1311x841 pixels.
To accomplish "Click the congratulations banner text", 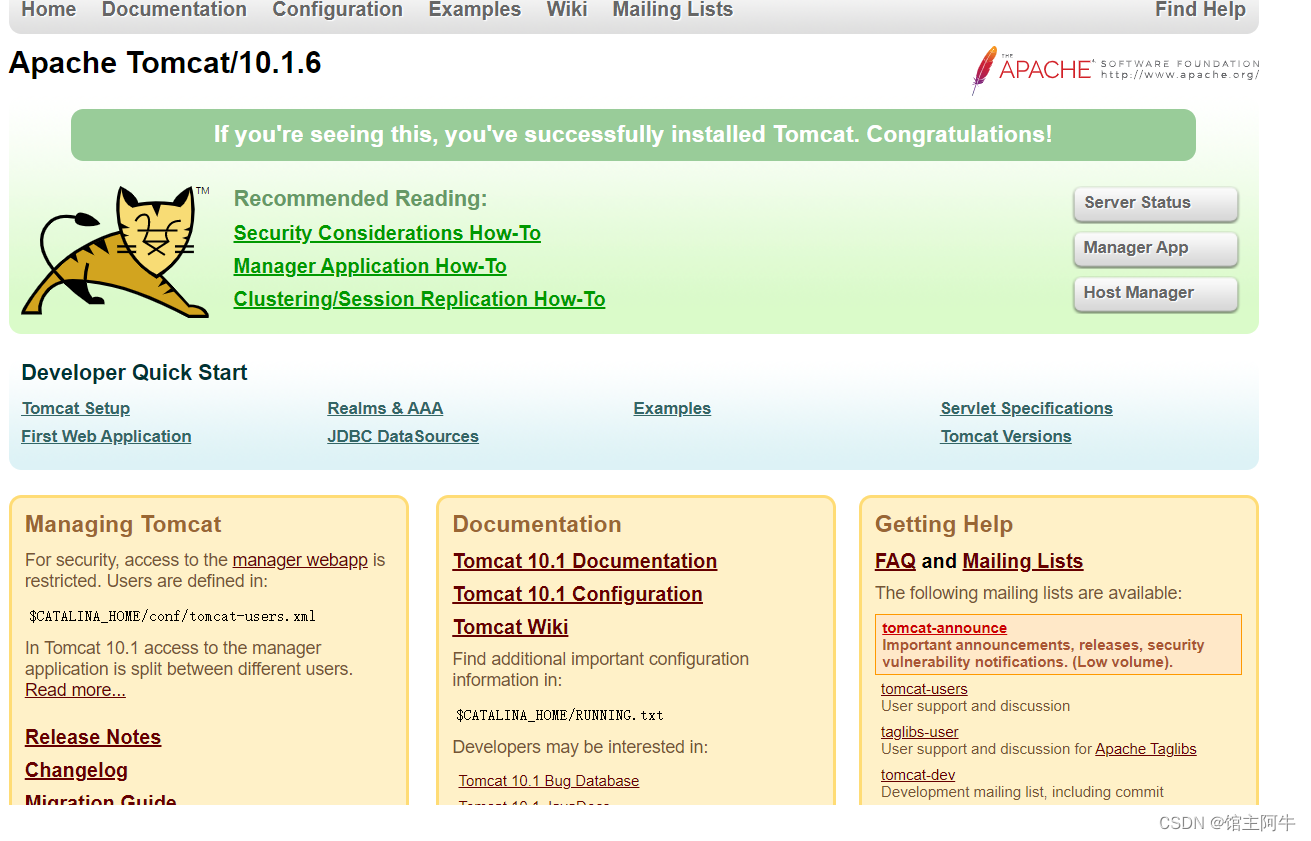I will pos(633,135).
